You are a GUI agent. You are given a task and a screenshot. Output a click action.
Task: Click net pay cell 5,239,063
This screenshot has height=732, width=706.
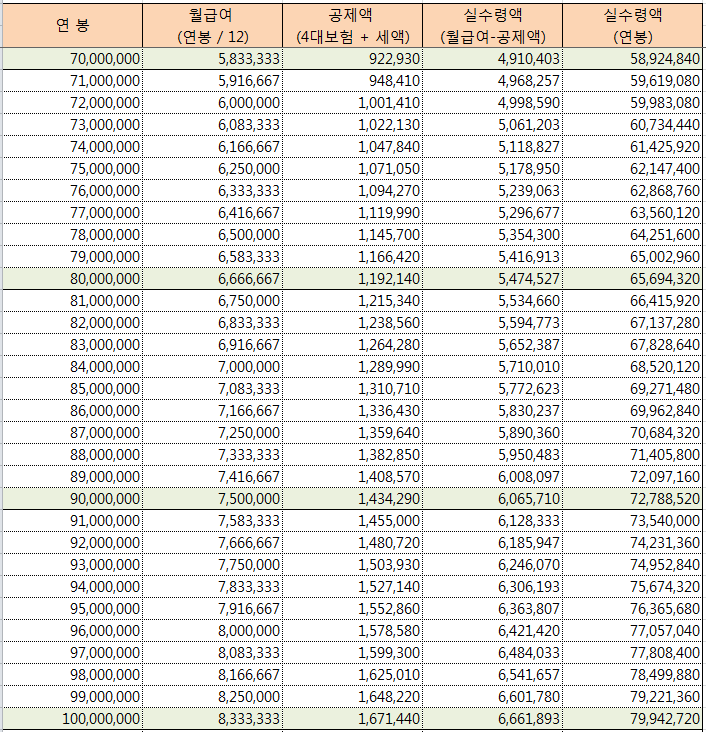[493, 190]
